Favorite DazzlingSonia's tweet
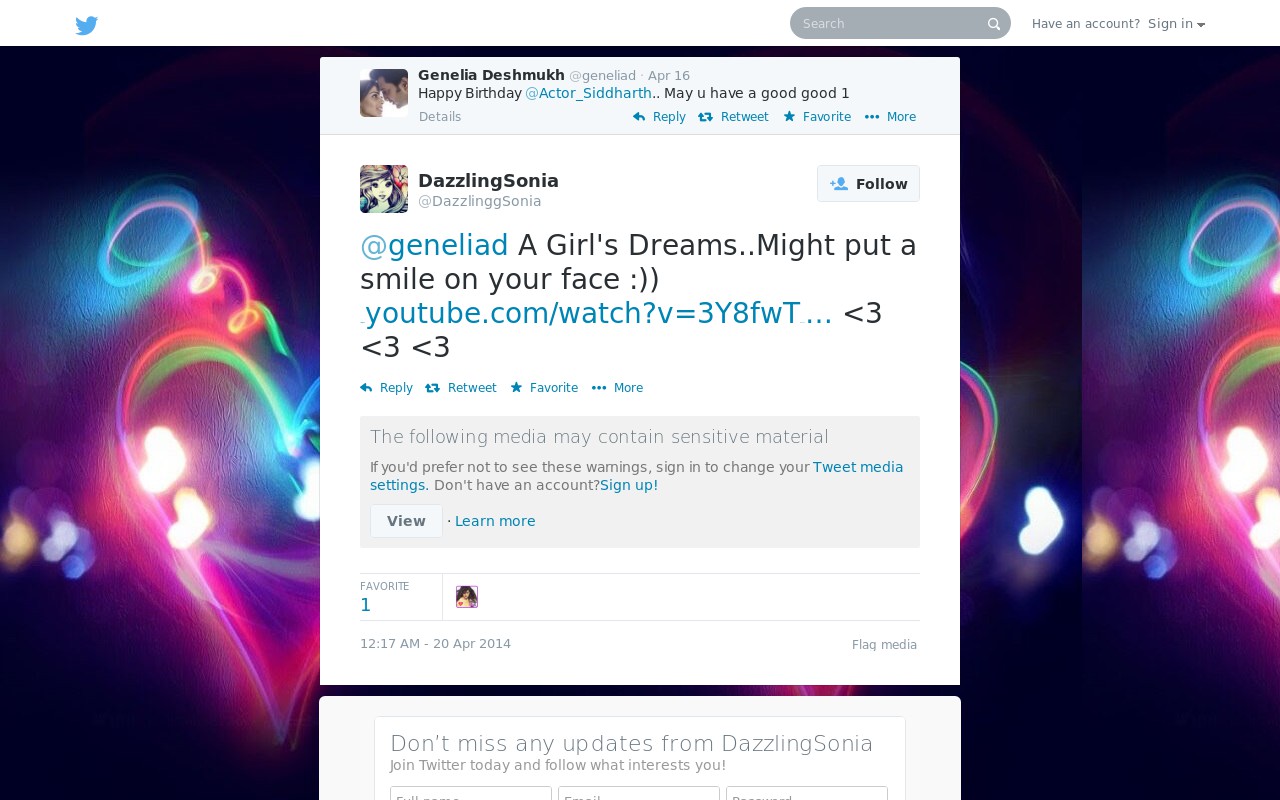 pyautogui.click(x=544, y=388)
